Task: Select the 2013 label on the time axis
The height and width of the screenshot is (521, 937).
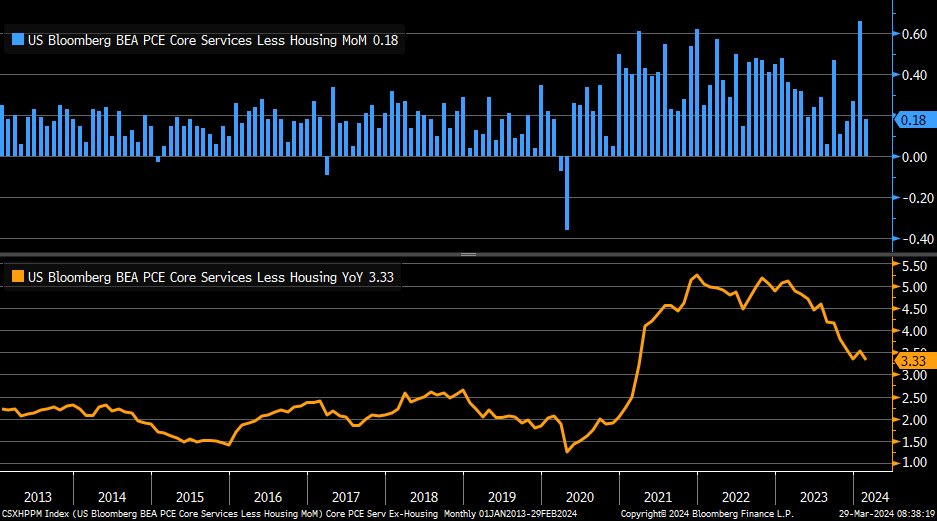Action: (x=36, y=496)
